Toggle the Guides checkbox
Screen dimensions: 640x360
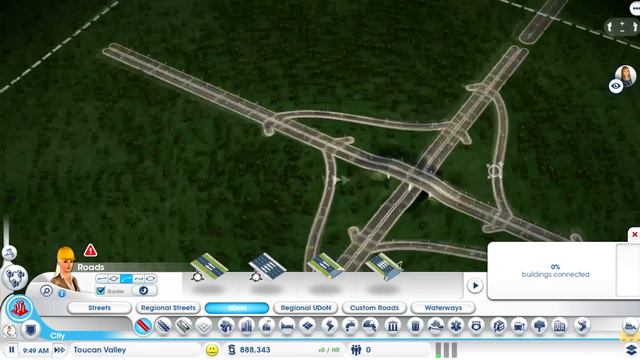click(101, 291)
